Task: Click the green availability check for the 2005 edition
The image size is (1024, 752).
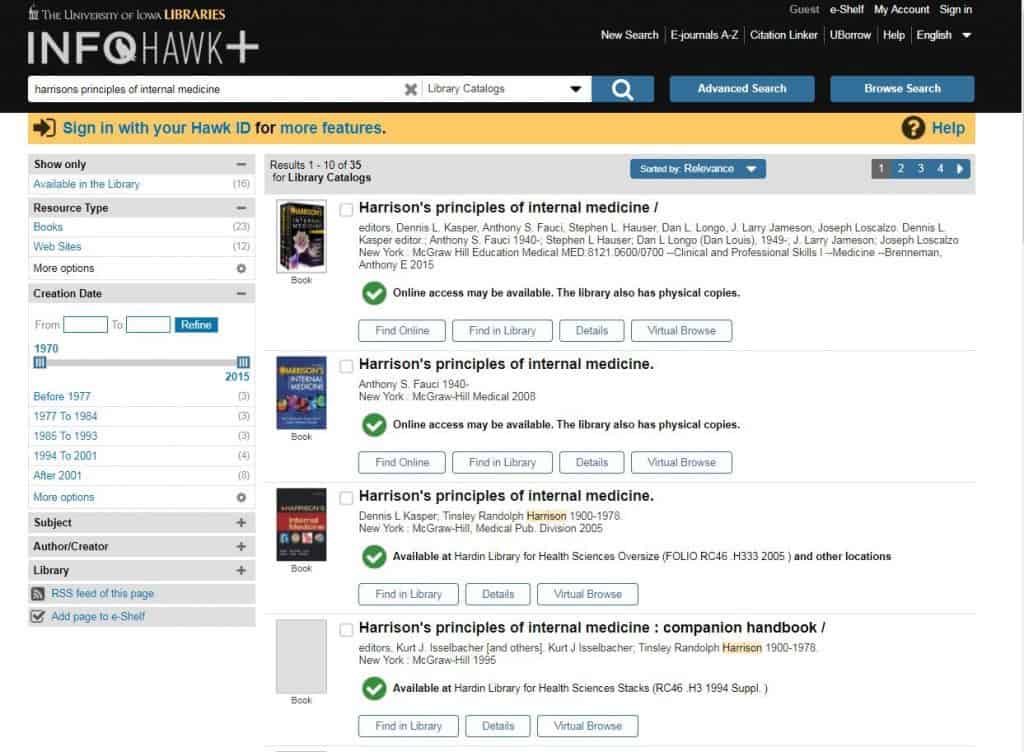Action: pos(374,557)
